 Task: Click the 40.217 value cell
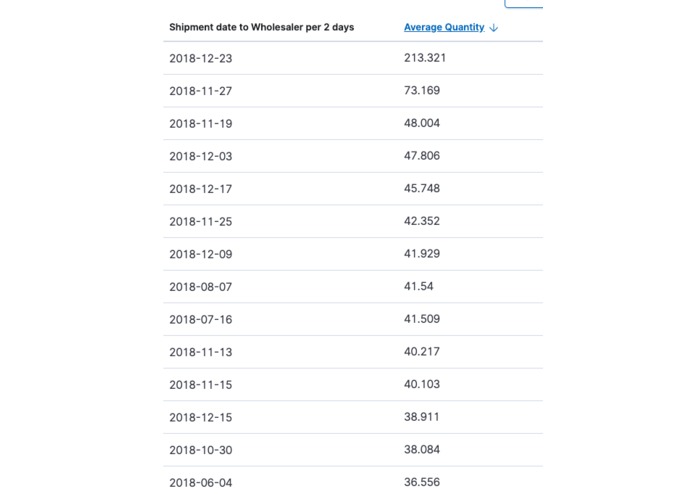coord(422,352)
